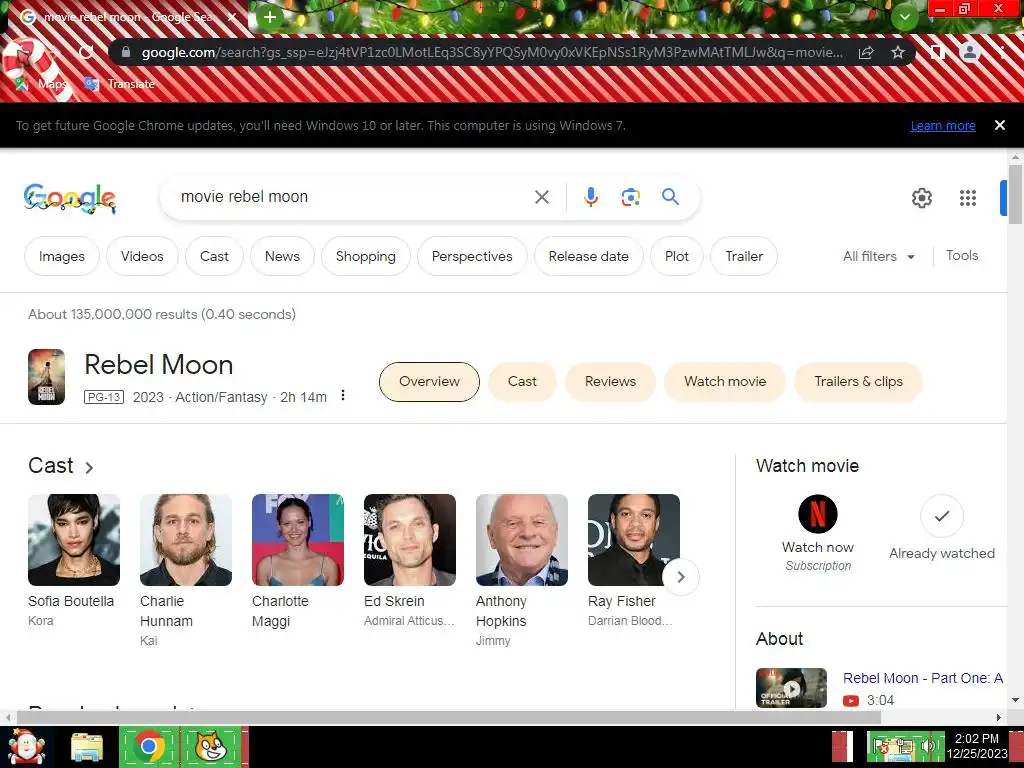Click the blue magnifier search icon

671,196
